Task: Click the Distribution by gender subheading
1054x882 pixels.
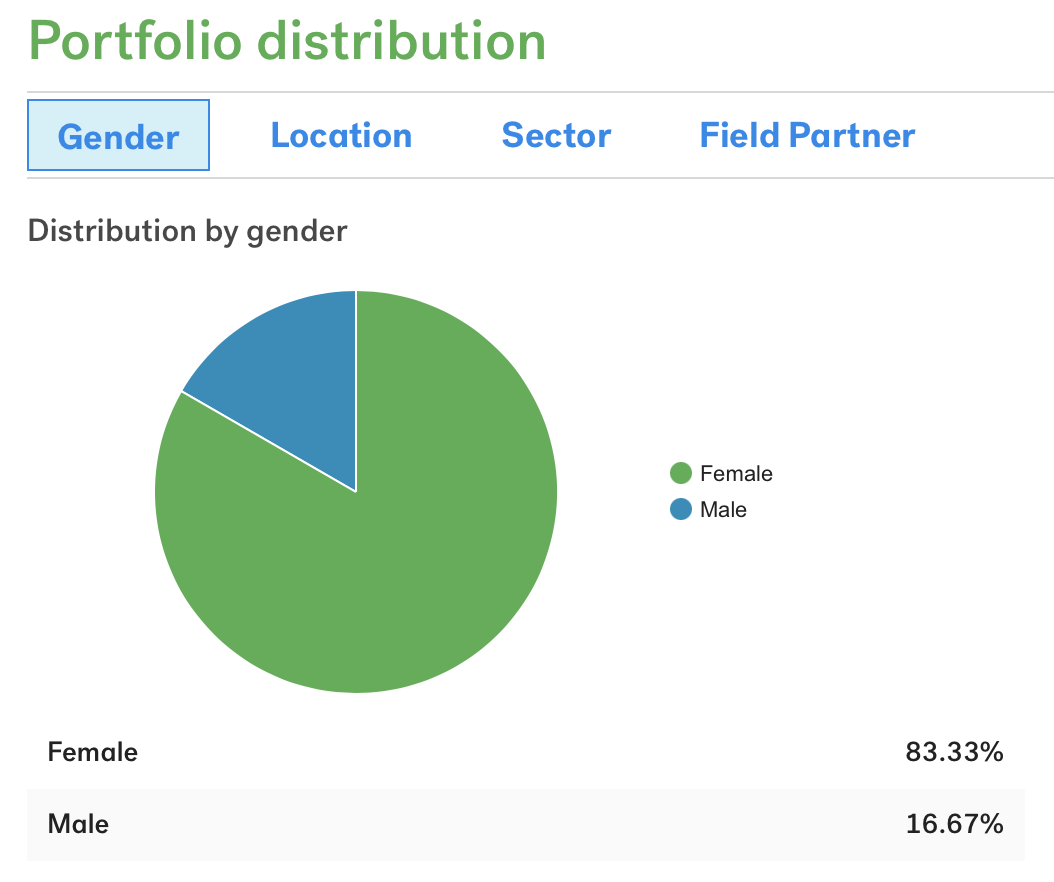Action: 188,231
